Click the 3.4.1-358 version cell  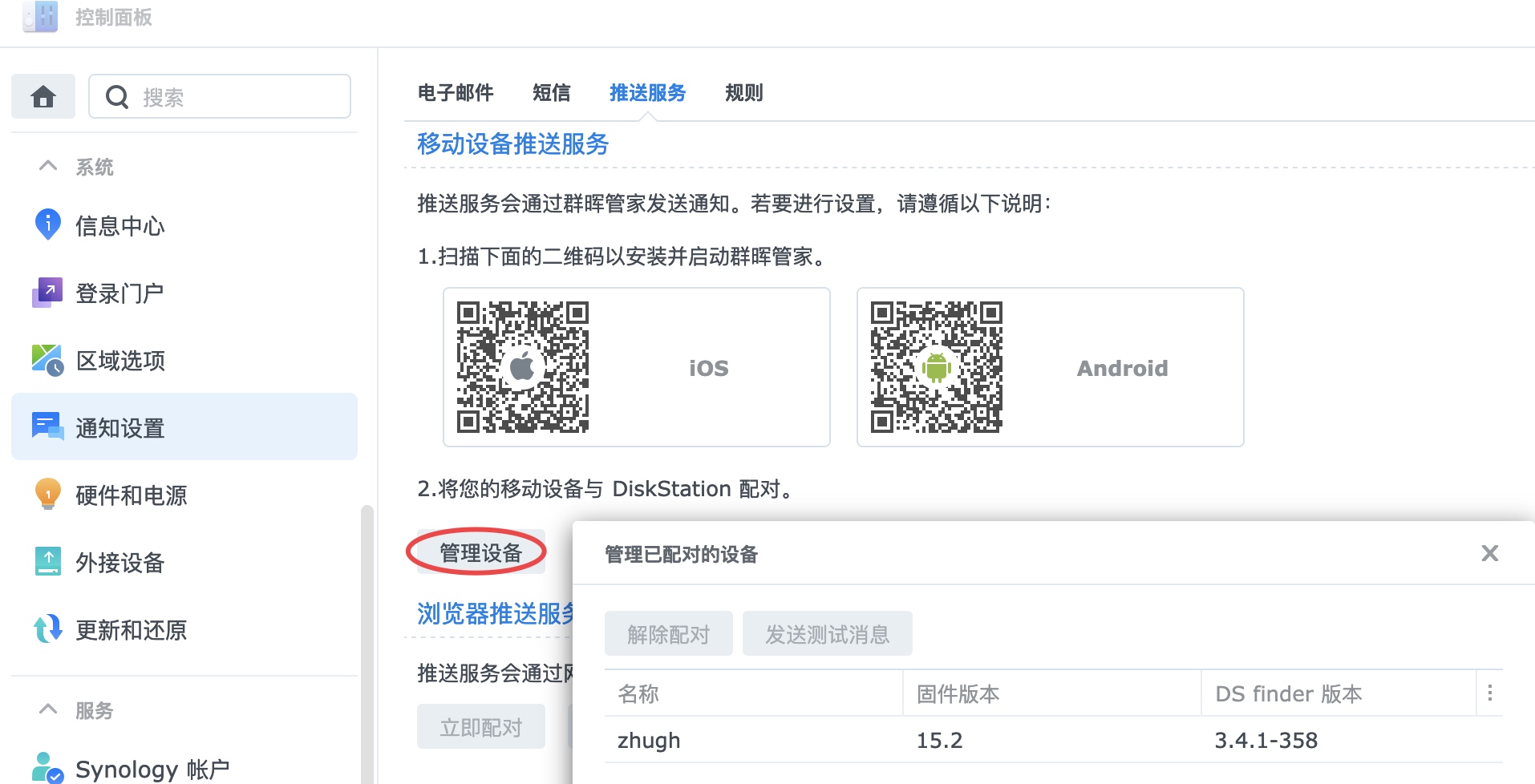(1266, 740)
